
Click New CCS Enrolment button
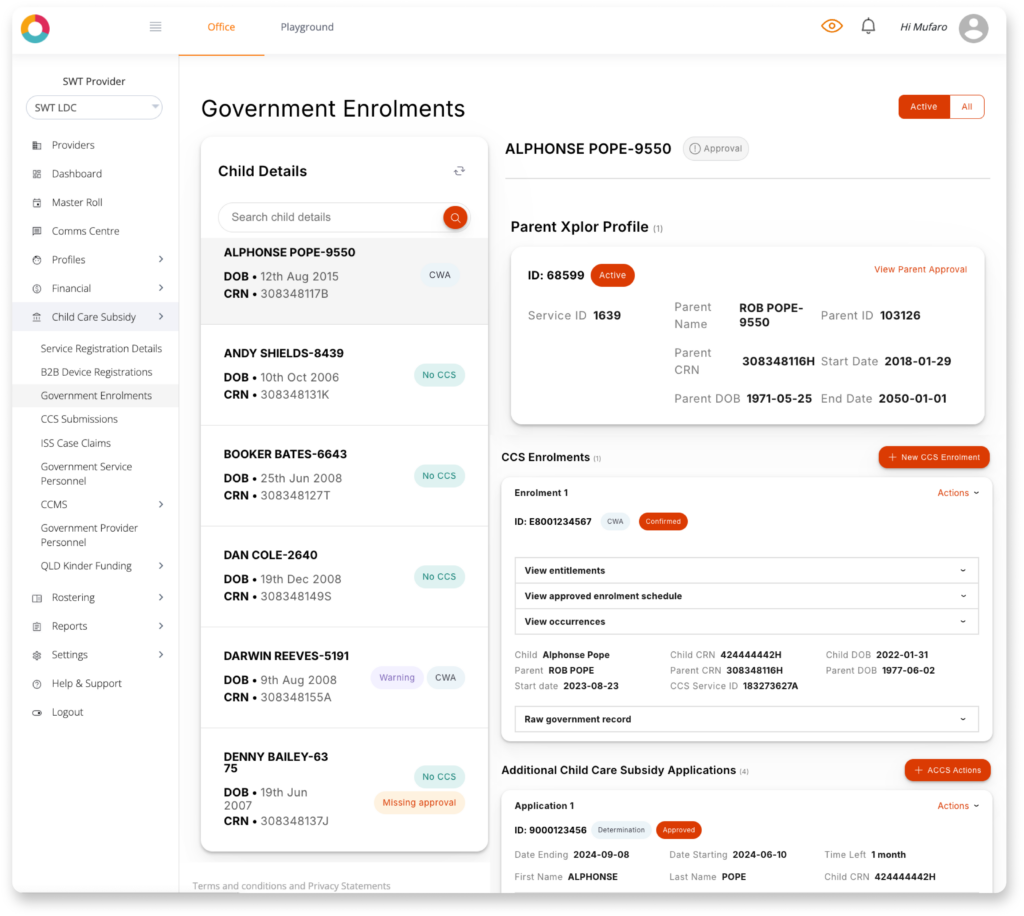pos(933,457)
